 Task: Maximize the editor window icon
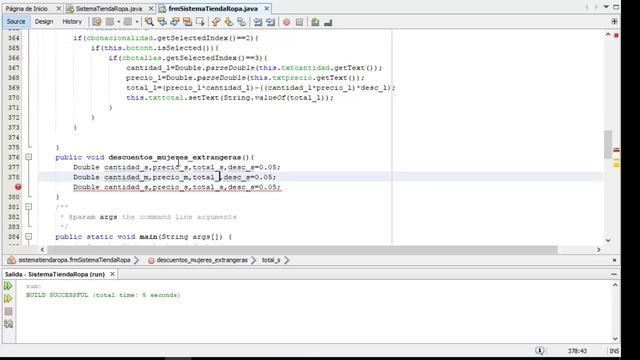[x=616, y=7]
